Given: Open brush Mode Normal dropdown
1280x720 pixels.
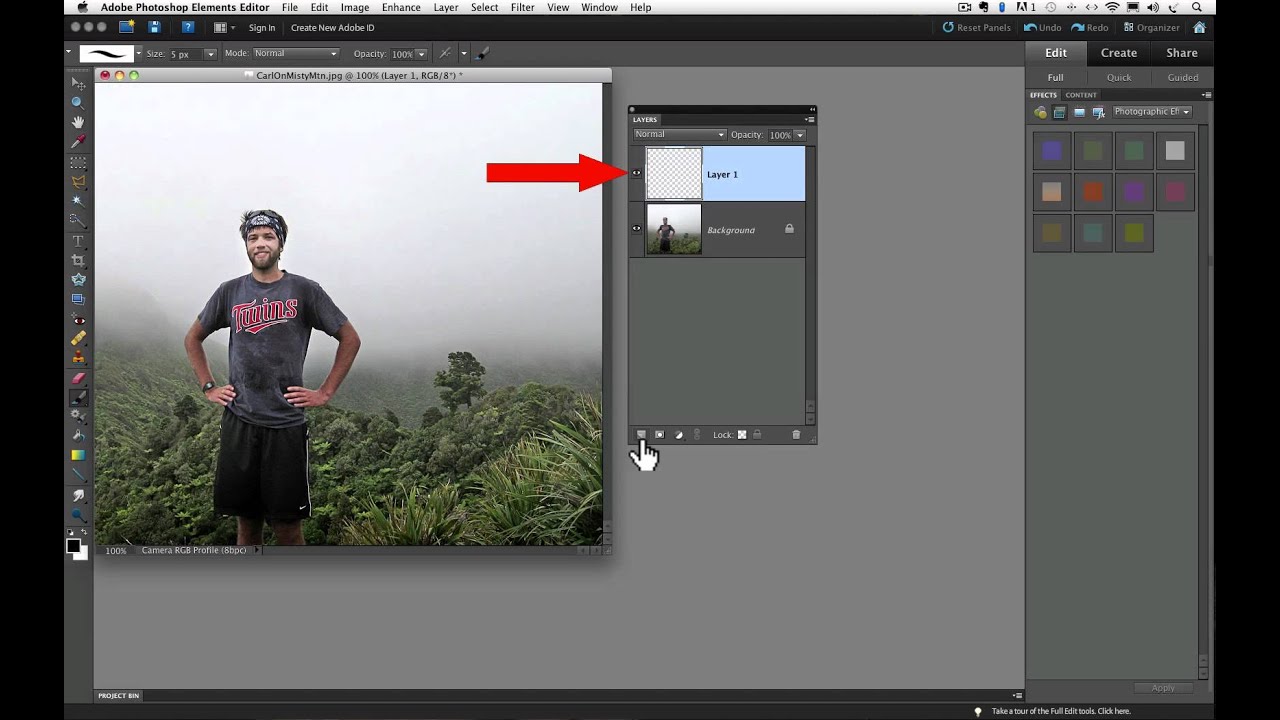Looking at the screenshot, I should (x=295, y=53).
